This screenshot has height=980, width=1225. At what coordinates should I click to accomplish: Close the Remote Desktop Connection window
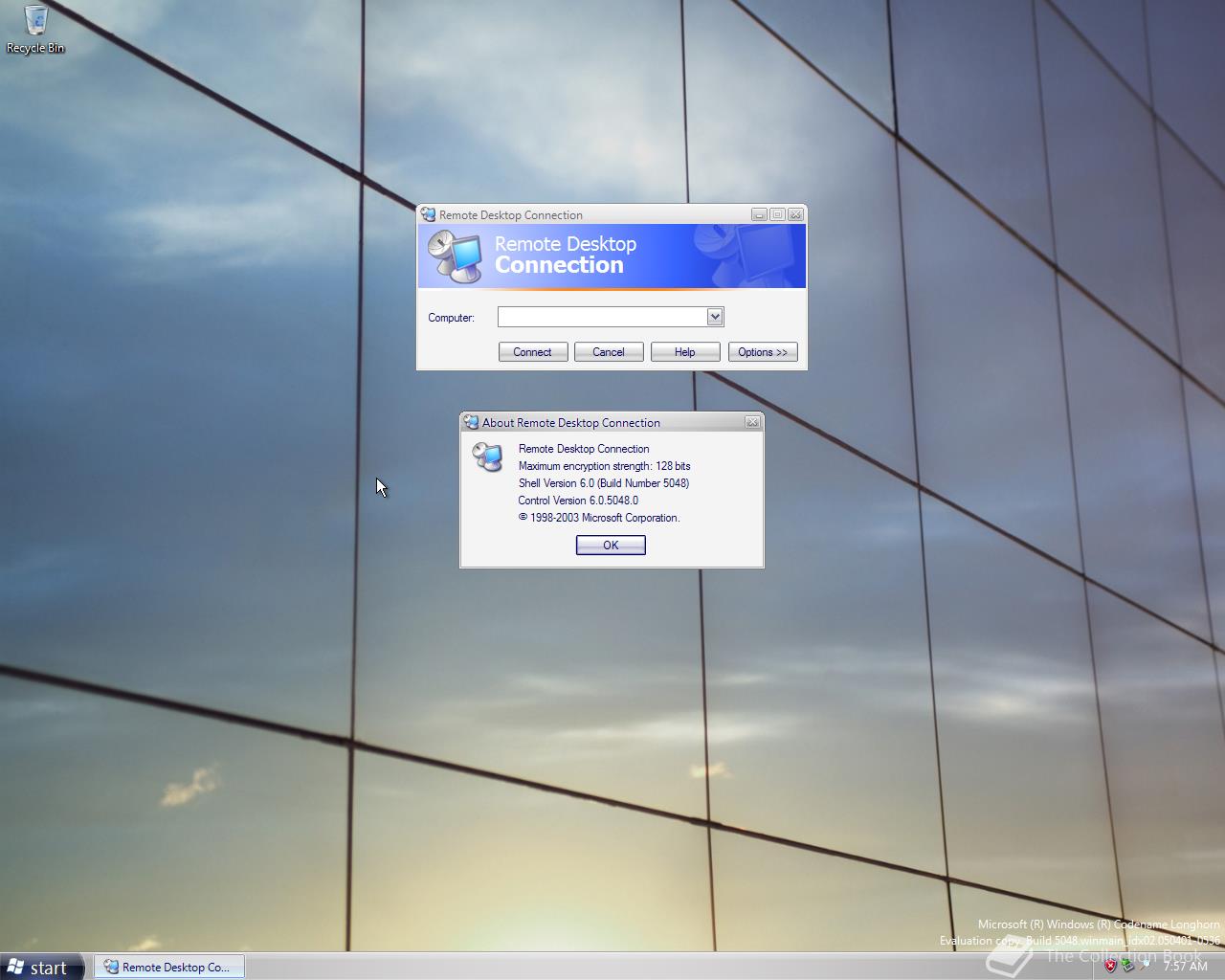click(795, 214)
